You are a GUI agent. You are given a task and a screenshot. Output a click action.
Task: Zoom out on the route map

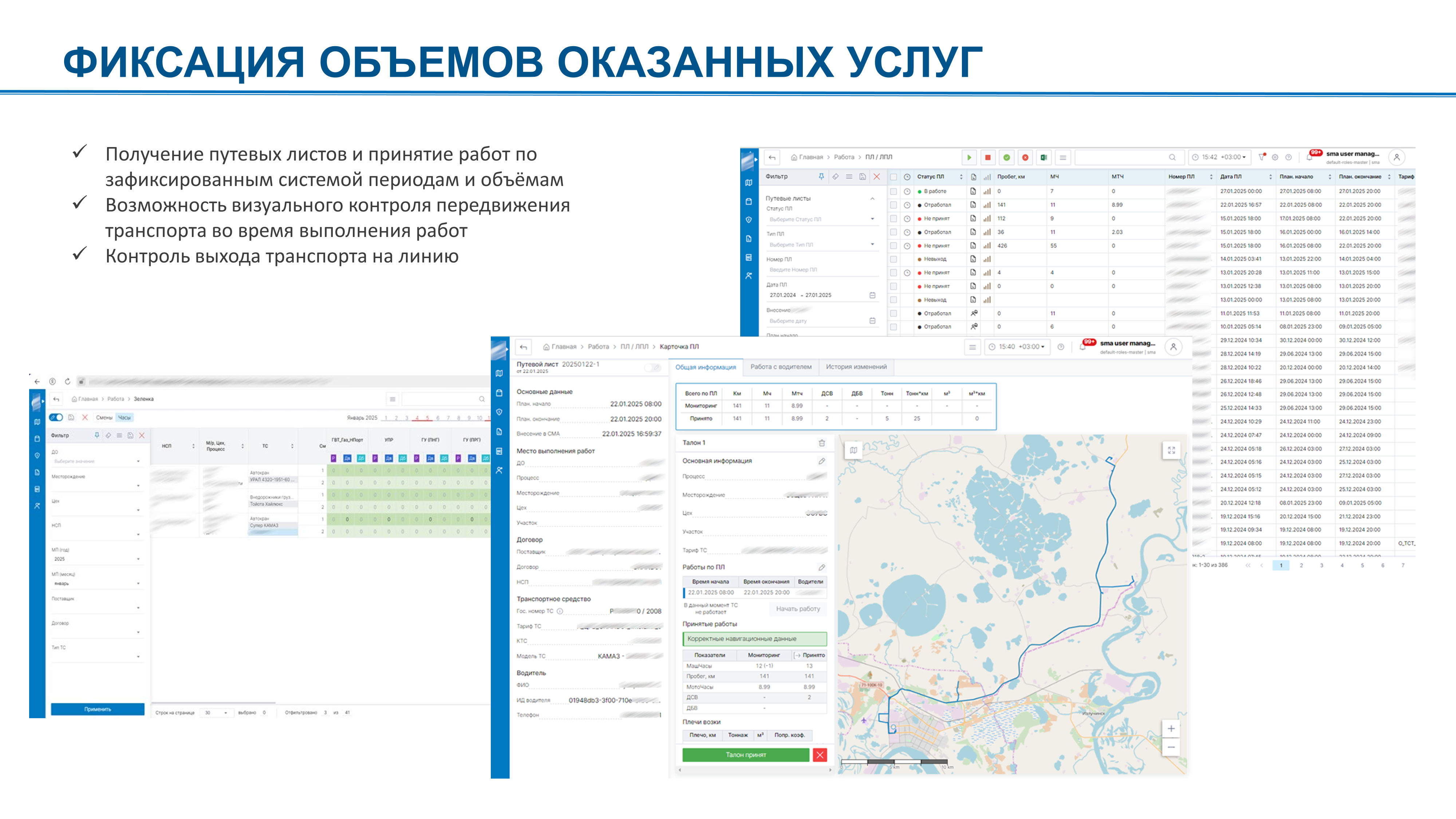click(1171, 747)
